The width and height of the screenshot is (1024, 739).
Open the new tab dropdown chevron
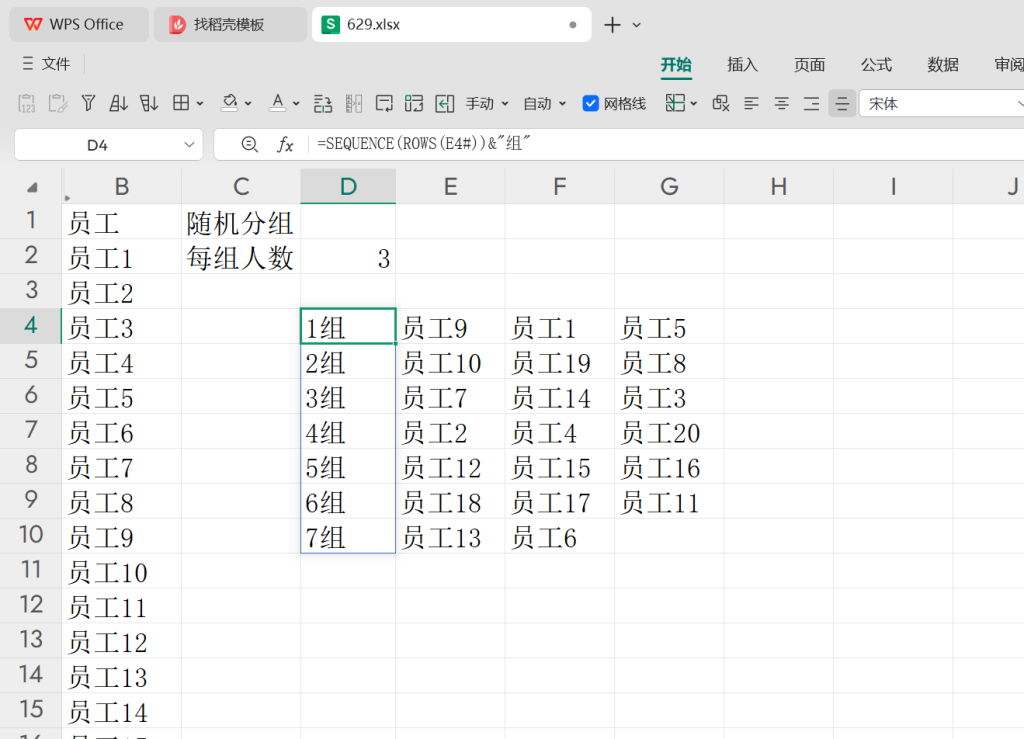pos(637,25)
